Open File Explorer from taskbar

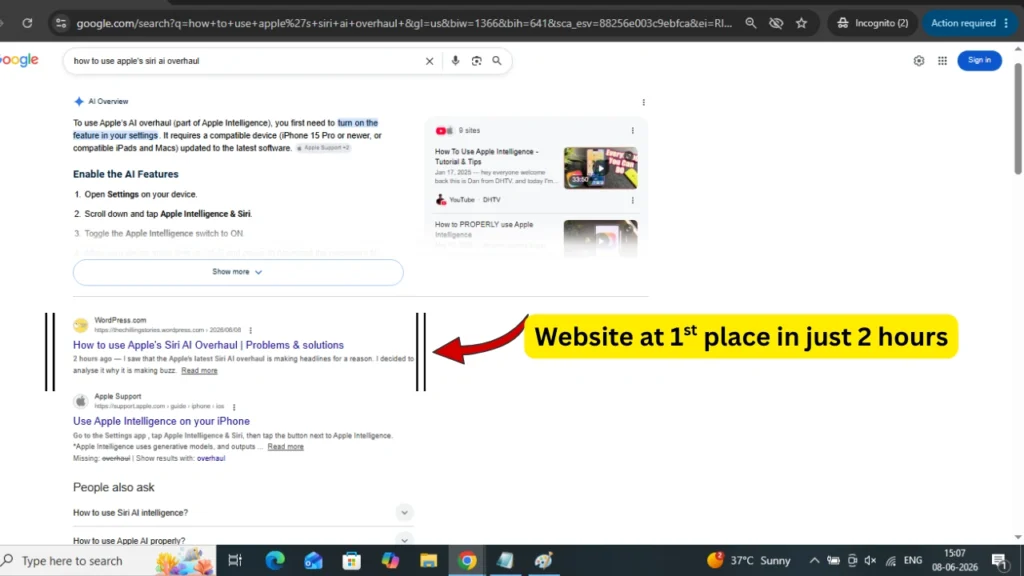[428, 560]
